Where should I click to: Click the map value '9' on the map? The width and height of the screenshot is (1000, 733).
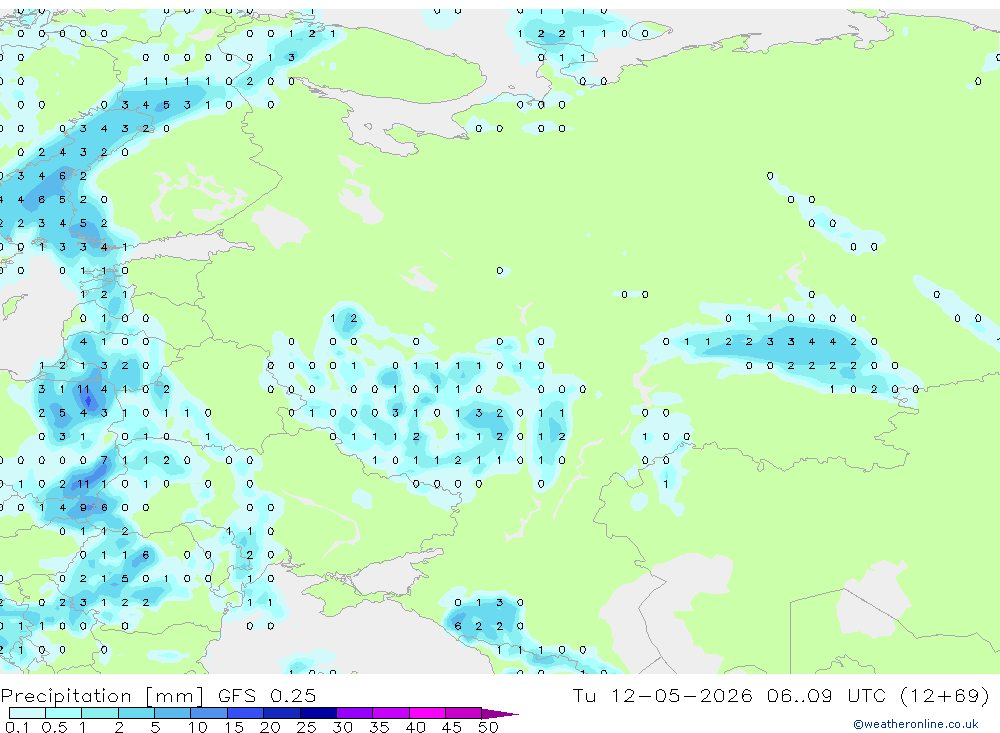[83, 508]
